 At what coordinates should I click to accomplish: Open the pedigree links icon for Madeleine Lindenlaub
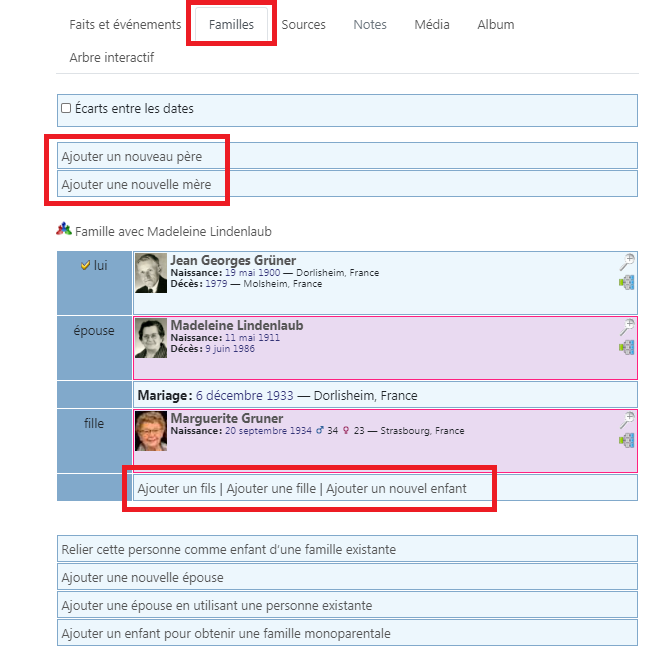pos(627,347)
